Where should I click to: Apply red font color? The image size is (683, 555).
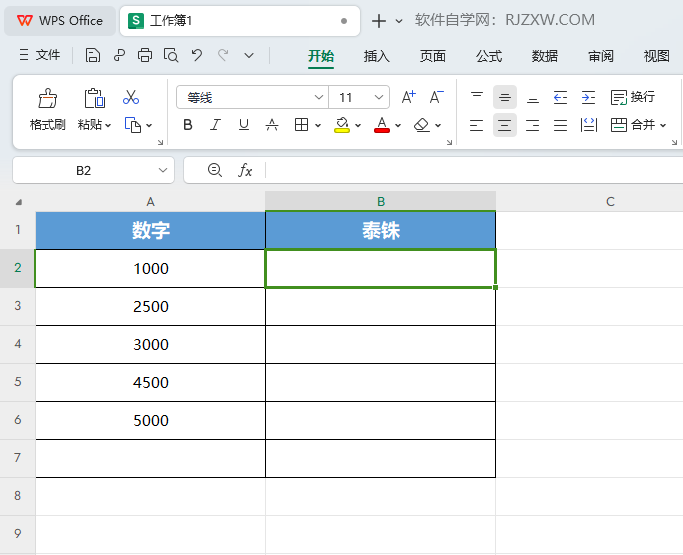click(382, 125)
